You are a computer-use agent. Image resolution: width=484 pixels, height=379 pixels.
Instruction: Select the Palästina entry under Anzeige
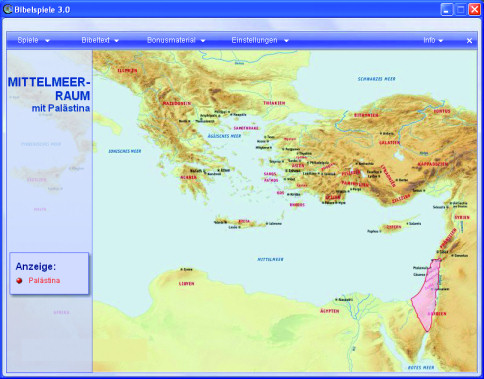[44, 280]
